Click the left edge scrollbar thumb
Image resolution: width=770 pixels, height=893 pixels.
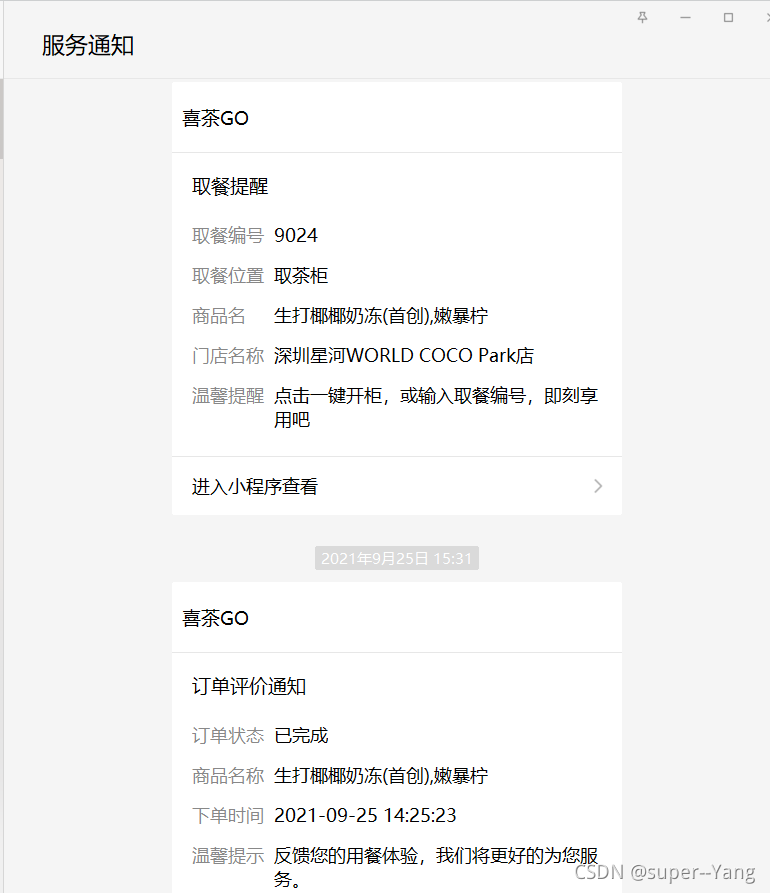[x=2, y=119]
